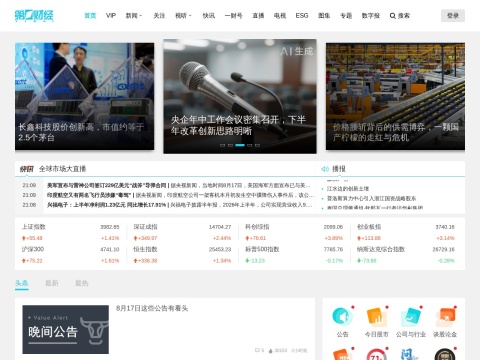Open the 印度航空 news flash

(180, 195)
